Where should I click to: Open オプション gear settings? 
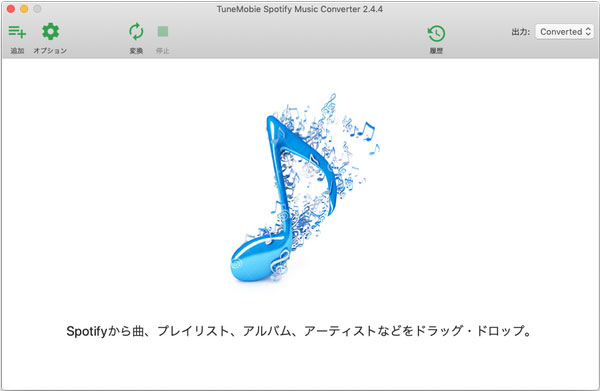tap(50, 31)
